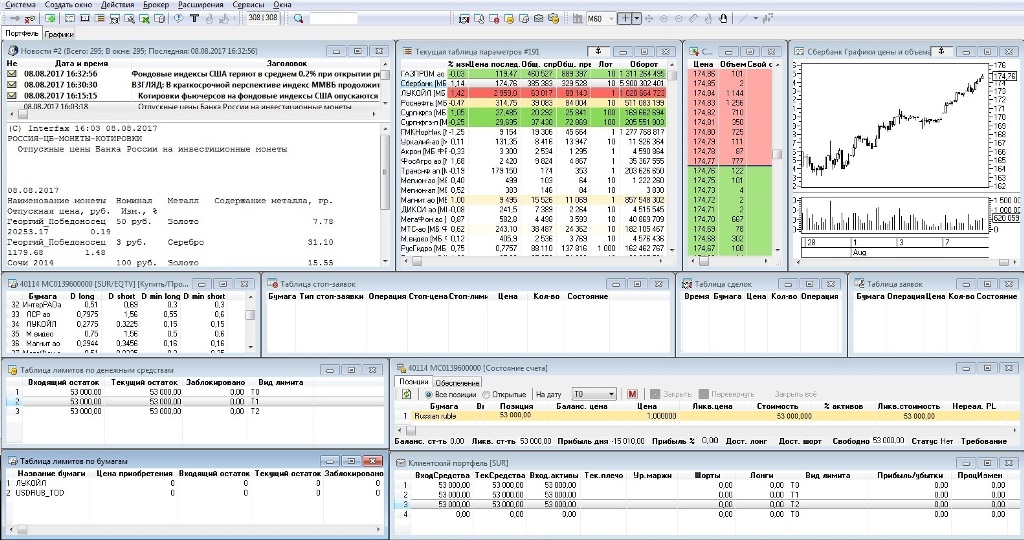Image resolution: width=1024 pixels, height=540 pixels.
Task: Click the envelope icon of 16:15:15 news row
Action: (12, 95)
